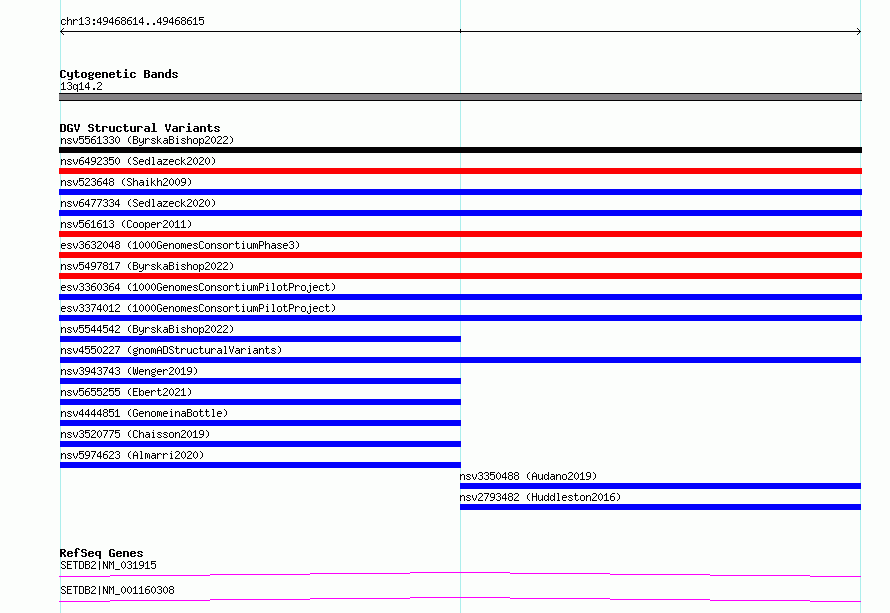The height and width of the screenshot is (613, 890).
Task: Open esv3632048 (1000GenomesConsortiumPhase3) label
Action: pos(180,245)
